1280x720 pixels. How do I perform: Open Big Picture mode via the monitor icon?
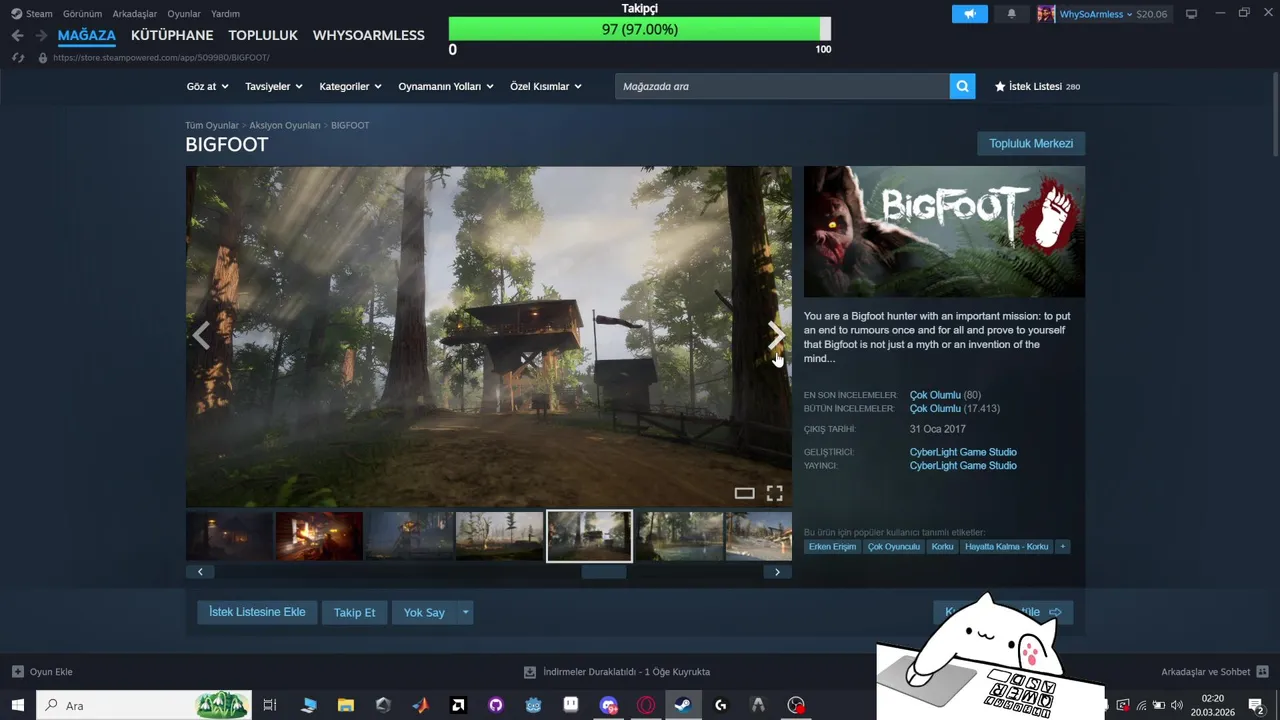click(x=1191, y=14)
